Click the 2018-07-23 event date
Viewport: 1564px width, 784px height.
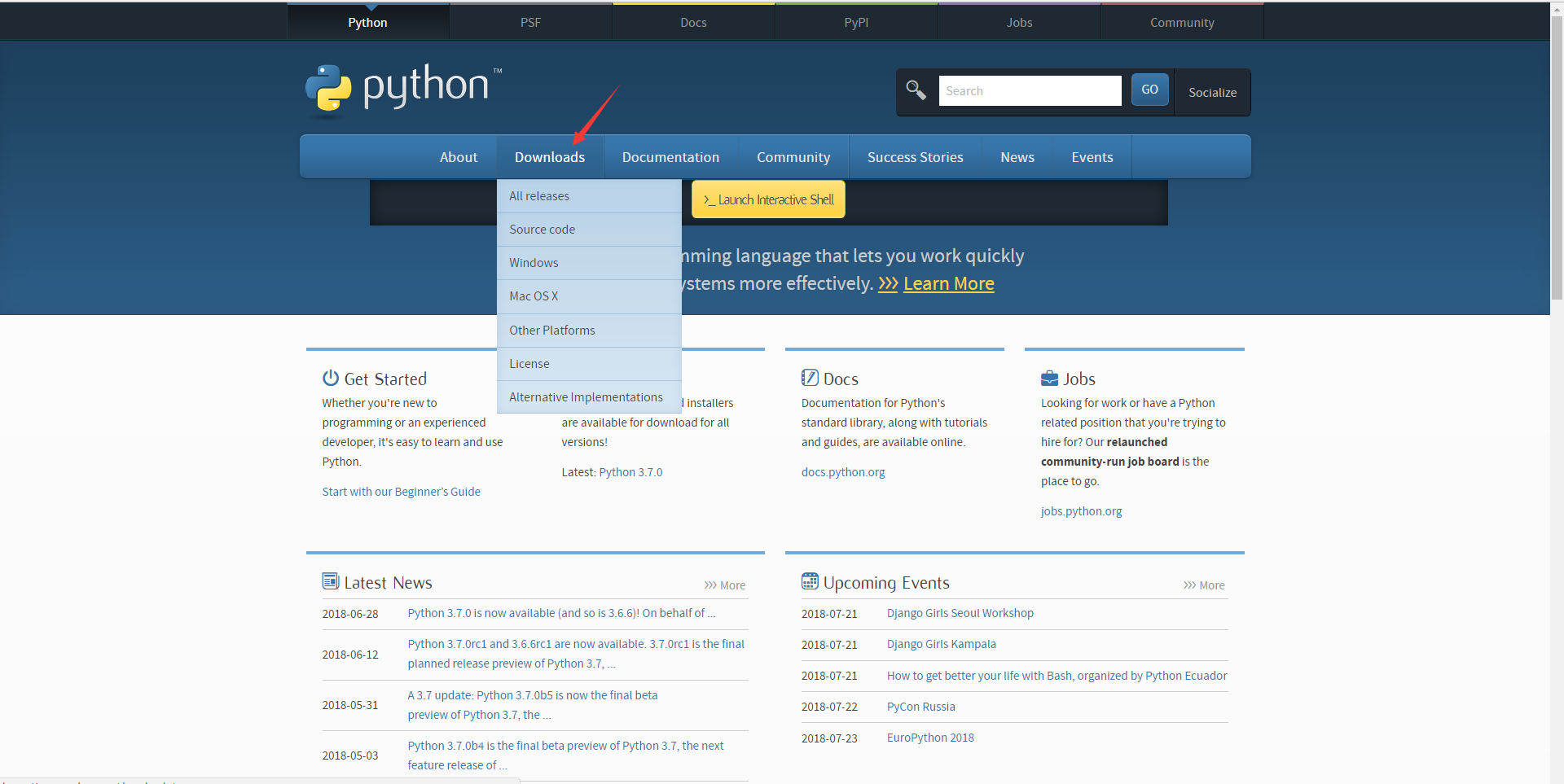click(829, 738)
